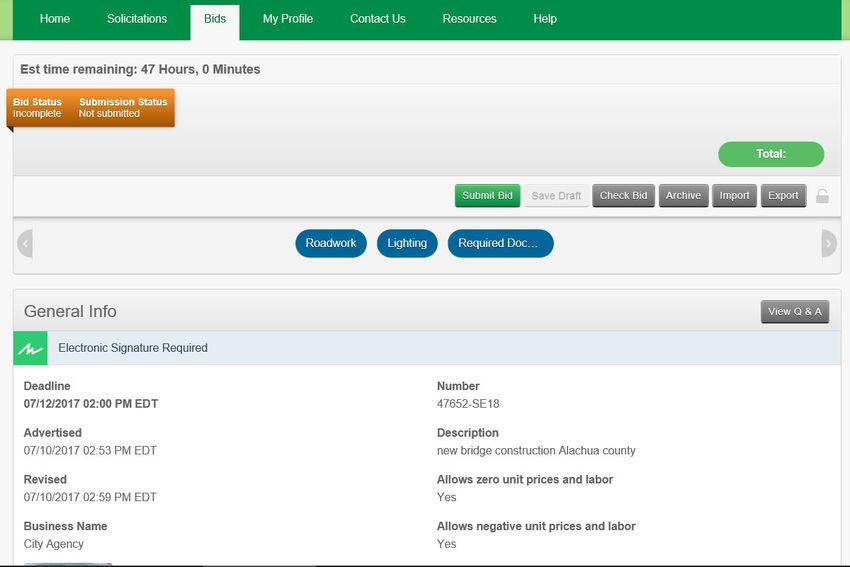Click Yes under Allows zero unit prices

pyautogui.click(x=446, y=497)
